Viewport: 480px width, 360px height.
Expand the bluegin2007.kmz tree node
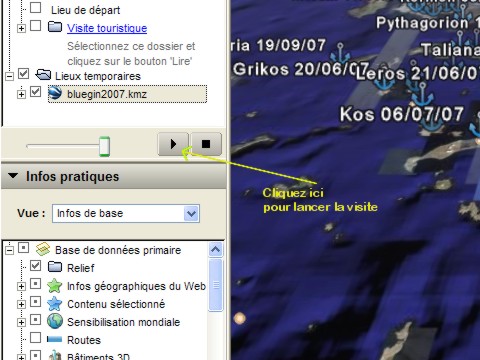[x=21, y=94]
